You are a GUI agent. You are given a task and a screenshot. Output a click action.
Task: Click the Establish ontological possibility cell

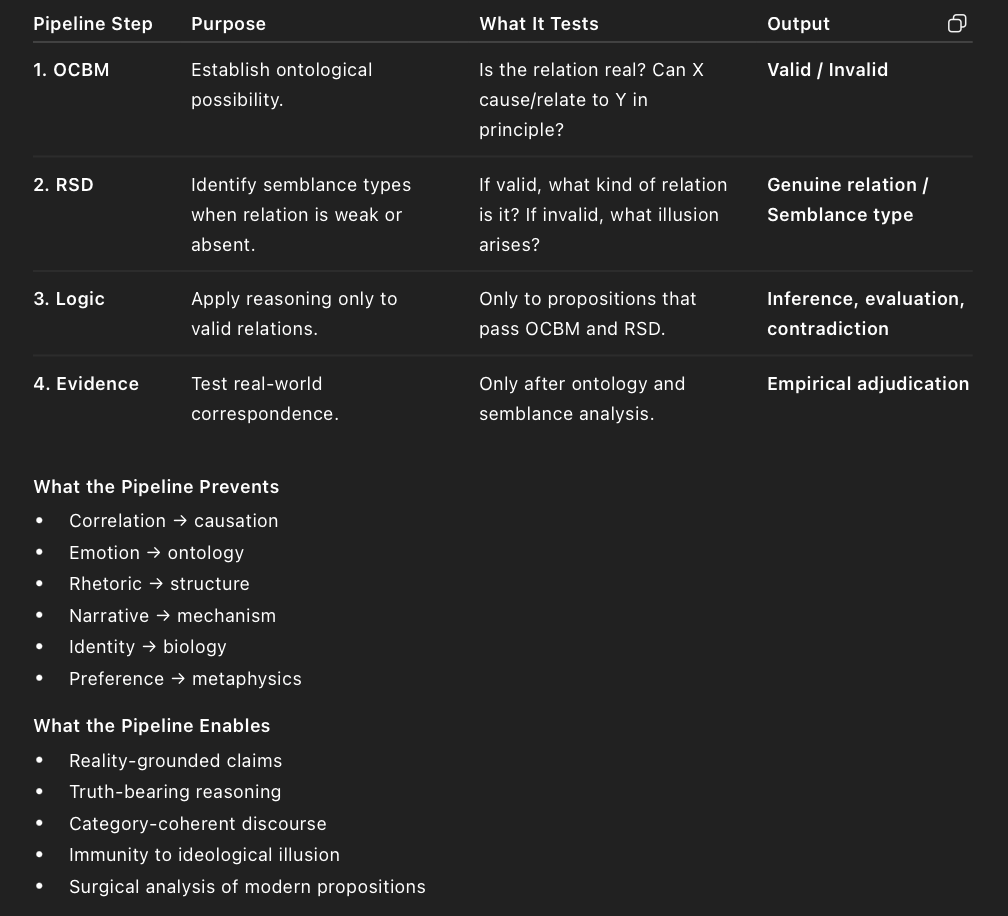tap(281, 85)
